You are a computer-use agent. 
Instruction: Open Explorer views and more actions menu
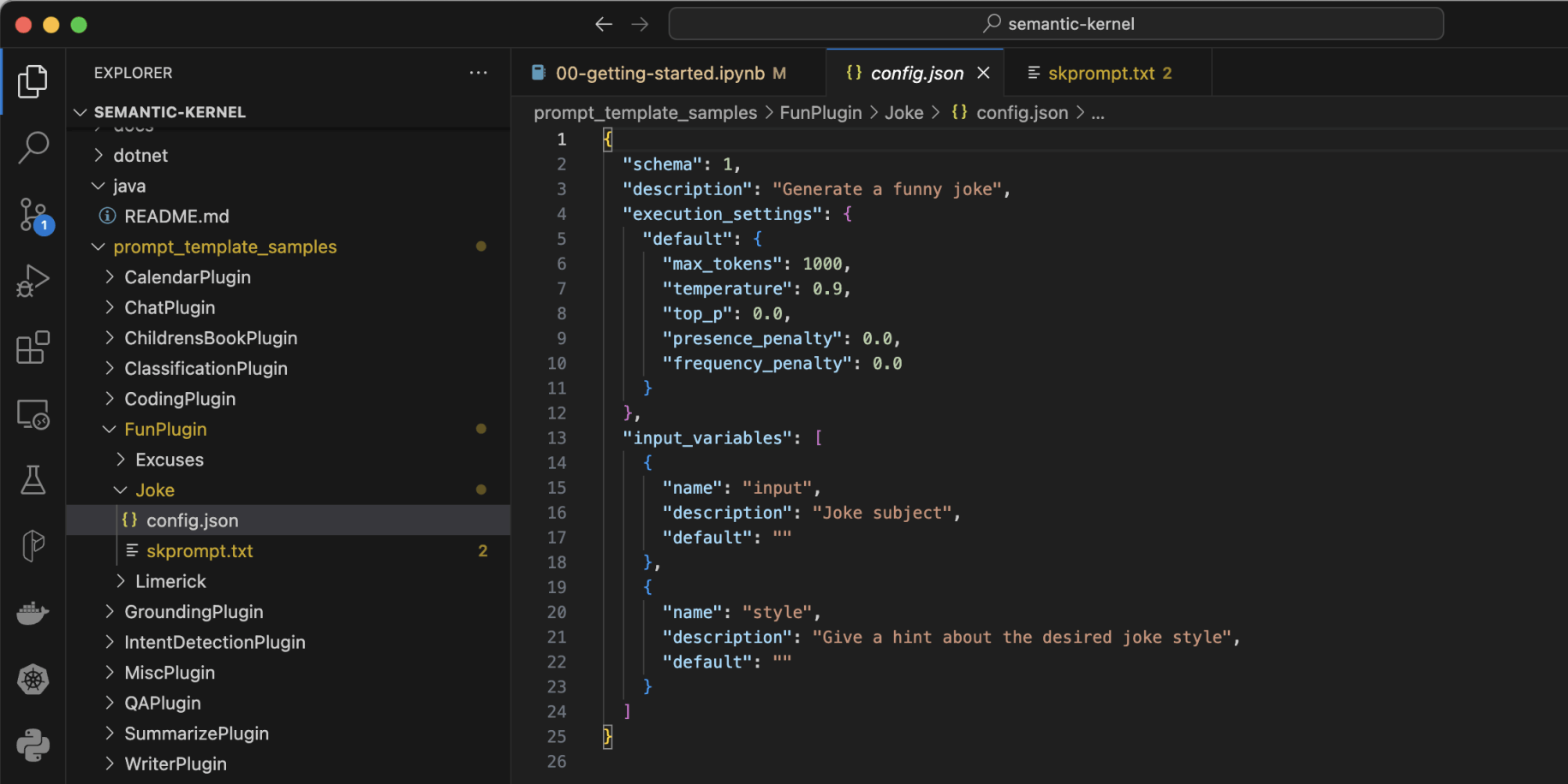point(478,74)
